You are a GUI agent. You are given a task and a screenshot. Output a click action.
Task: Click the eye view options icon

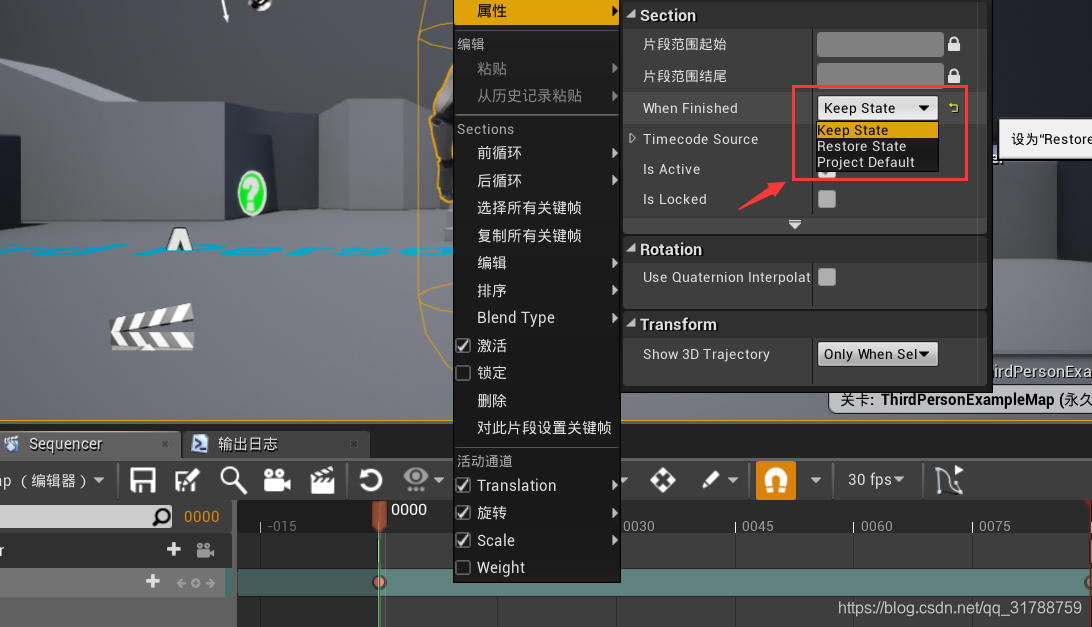point(416,479)
